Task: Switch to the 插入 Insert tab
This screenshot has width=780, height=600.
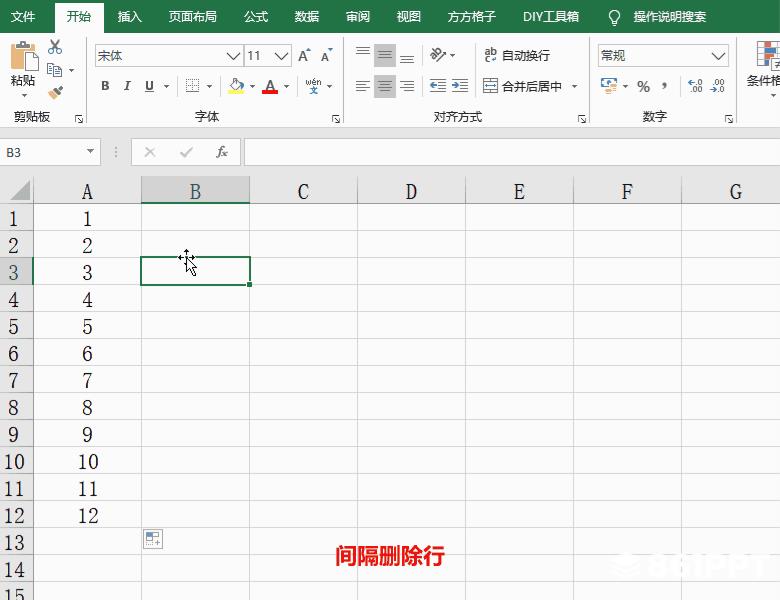Action: (x=129, y=16)
